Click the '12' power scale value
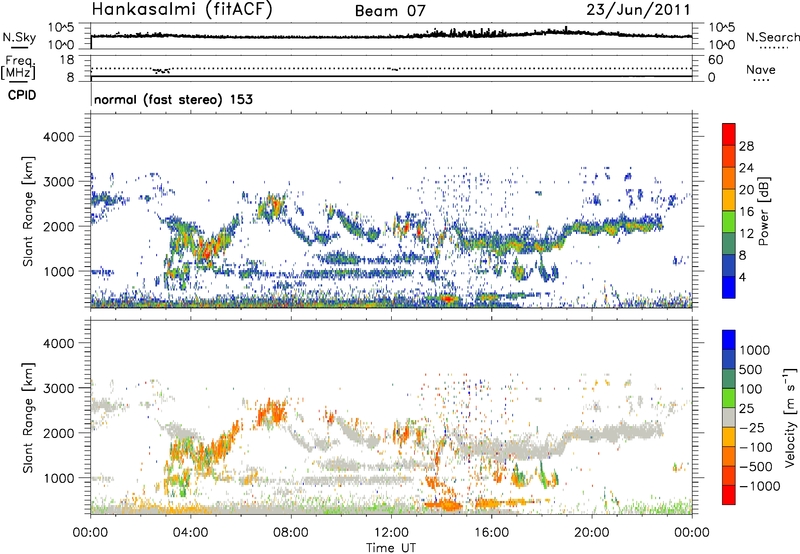Screen dimensions: 800x554 [746, 234]
